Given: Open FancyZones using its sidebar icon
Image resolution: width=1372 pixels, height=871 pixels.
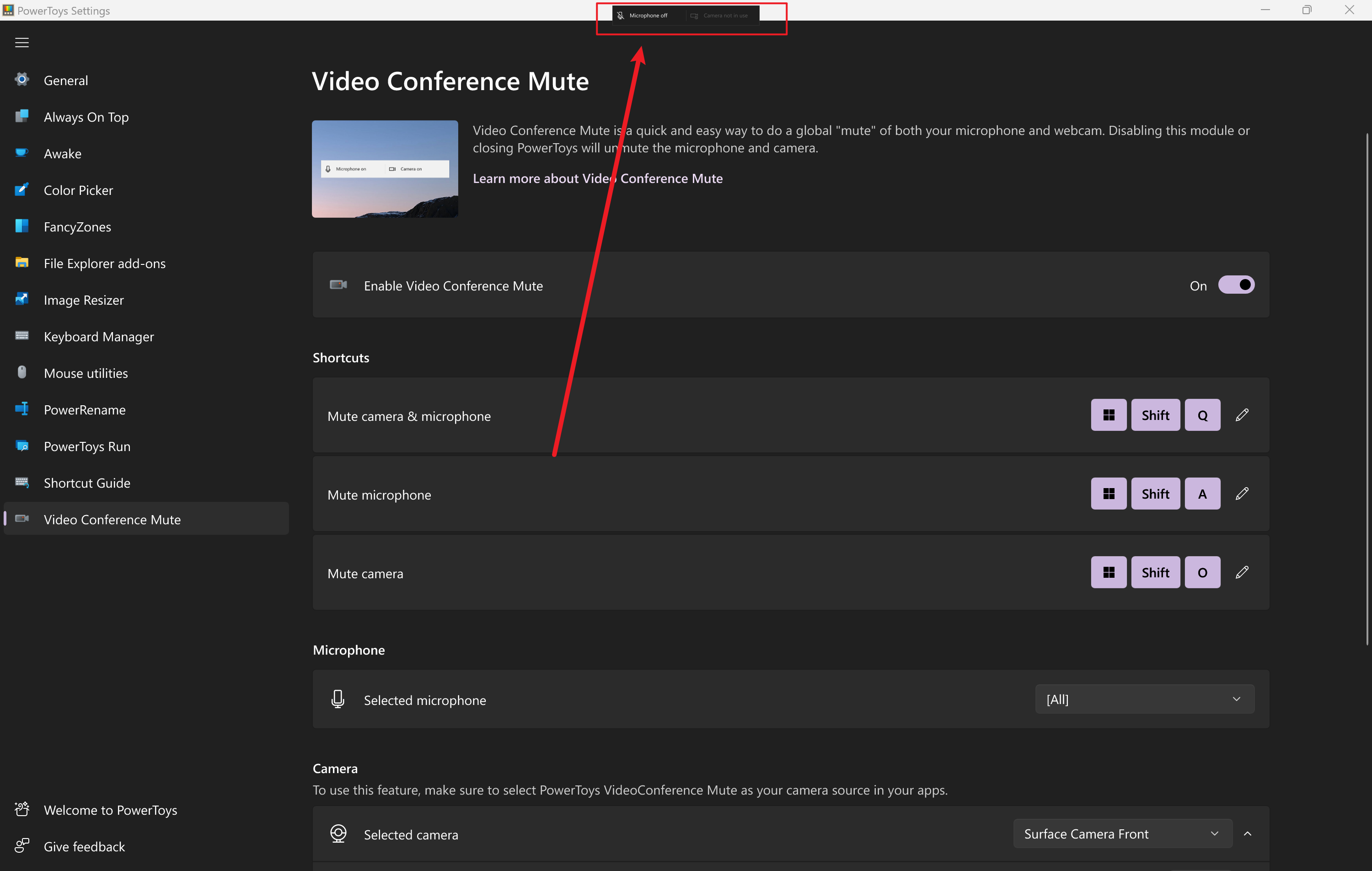Looking at the screenshot, I should (21, 226).
